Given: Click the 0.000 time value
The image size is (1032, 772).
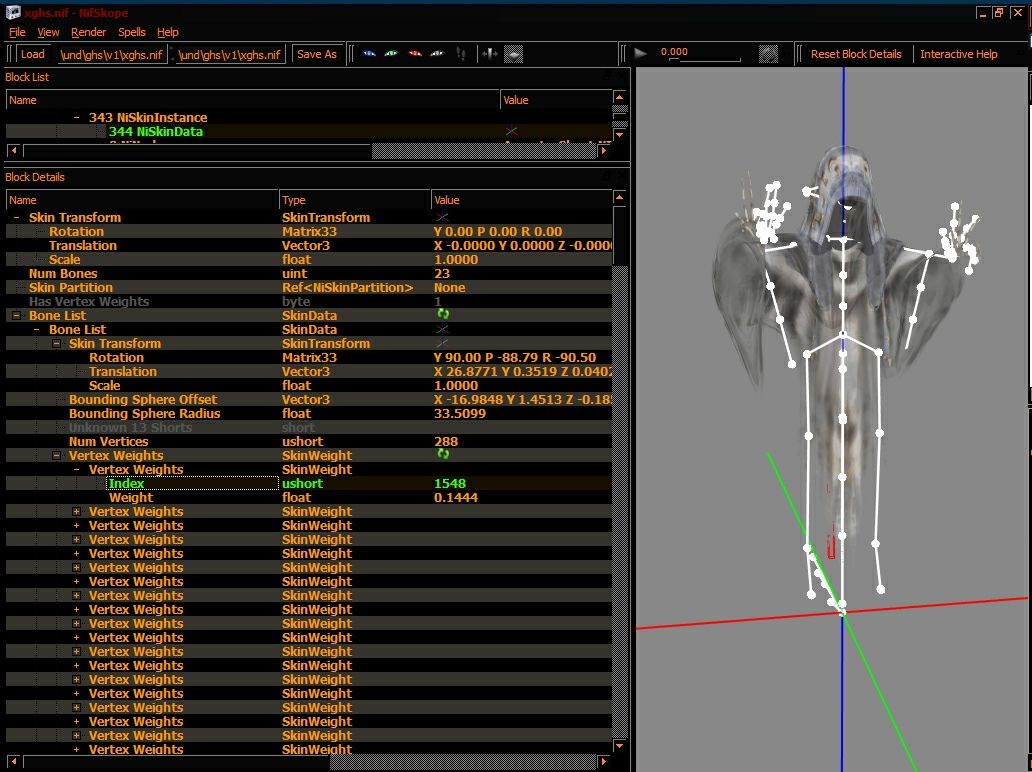Looking at the screenshot, I should point(674,51).
